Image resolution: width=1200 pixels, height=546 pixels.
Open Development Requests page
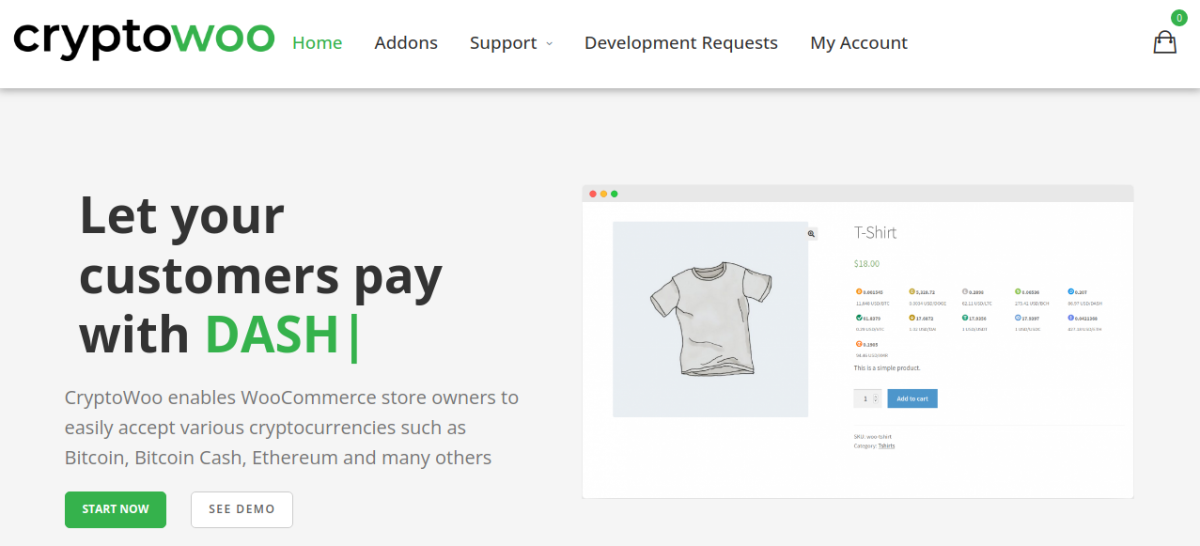tap(681, 43)
